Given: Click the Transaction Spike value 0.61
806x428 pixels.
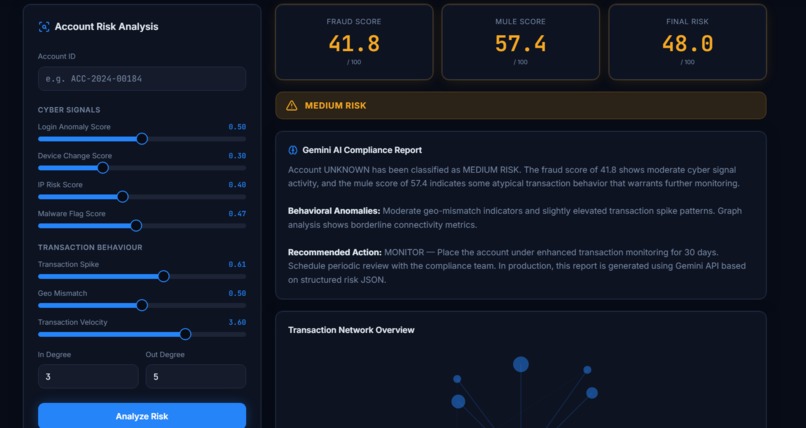Looking at the screenshot, I should [x=237, y=264].
